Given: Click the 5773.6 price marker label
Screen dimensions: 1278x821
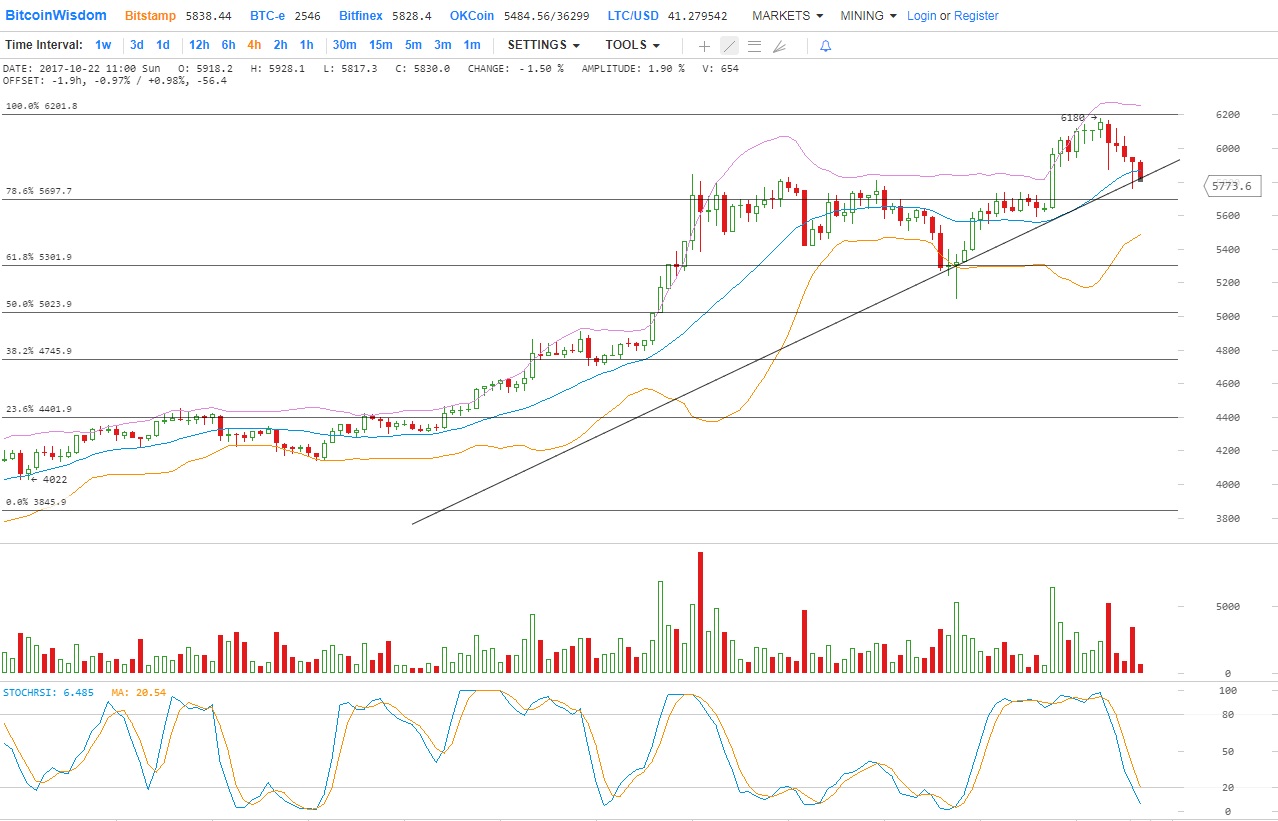Looking at the screenshot, I should 1231,186.
